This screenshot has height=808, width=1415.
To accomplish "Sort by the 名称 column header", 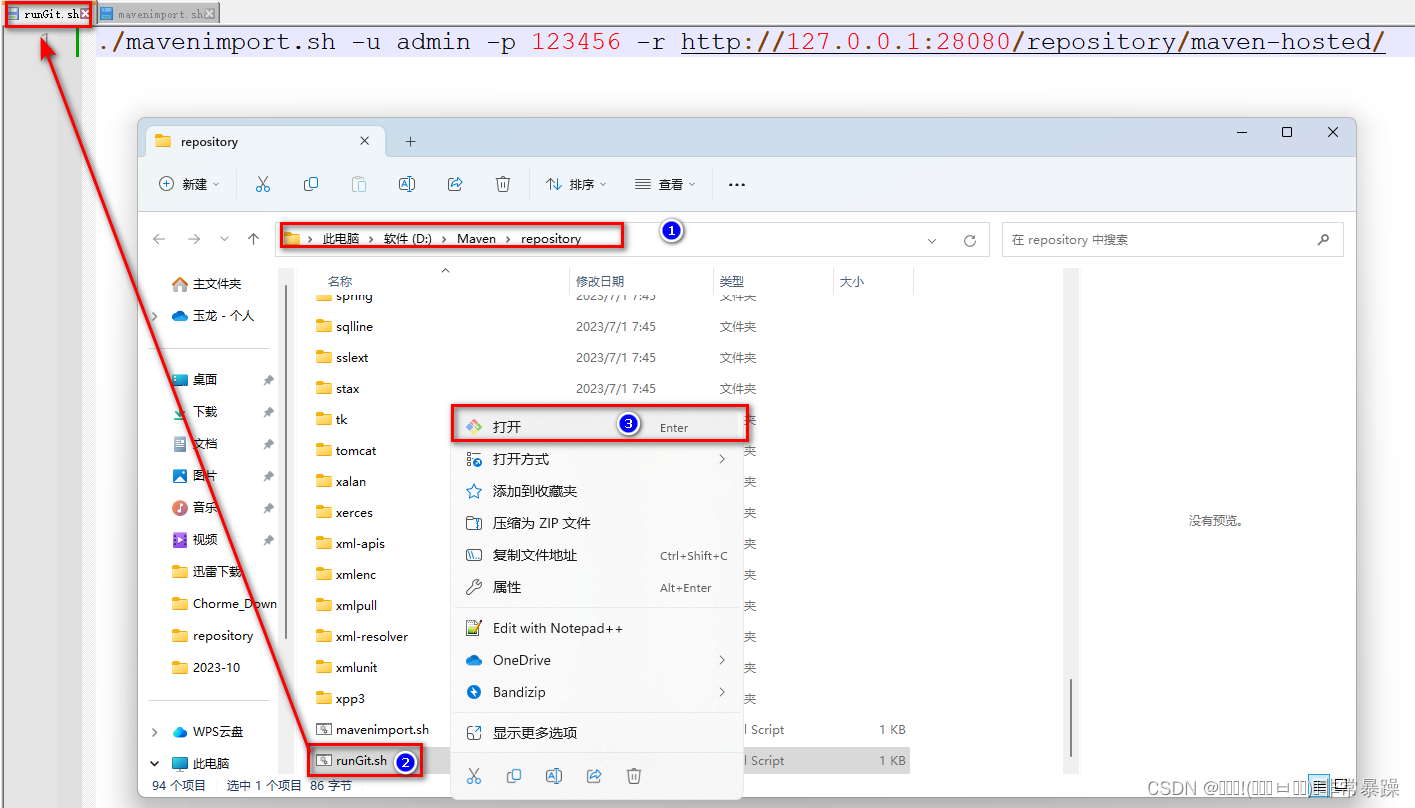I will 340,282.
